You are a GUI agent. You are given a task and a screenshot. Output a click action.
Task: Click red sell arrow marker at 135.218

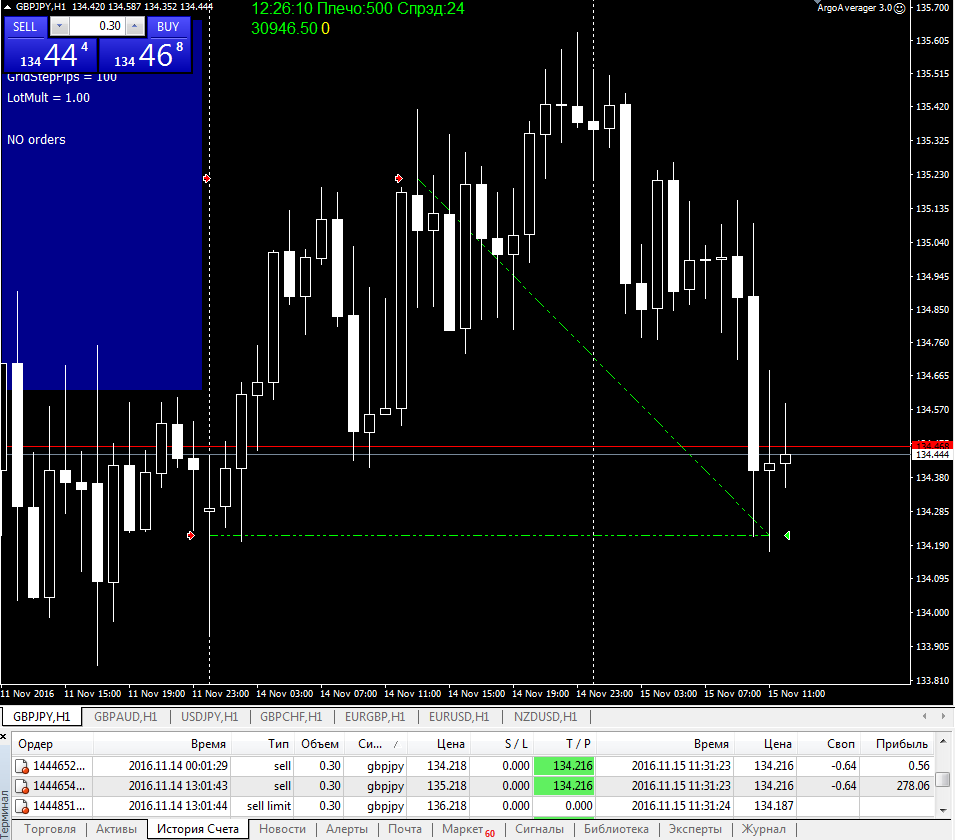tap(398, 178)
